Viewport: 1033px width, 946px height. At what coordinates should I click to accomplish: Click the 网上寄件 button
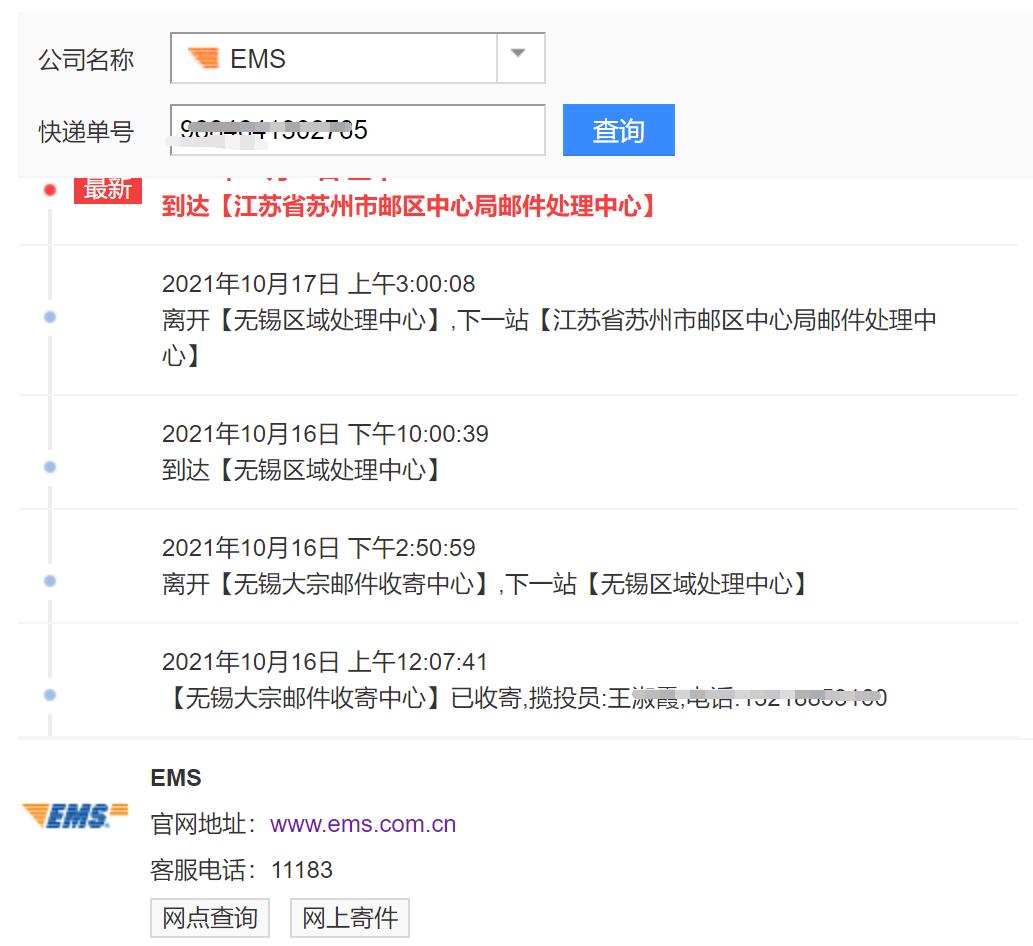349,917
